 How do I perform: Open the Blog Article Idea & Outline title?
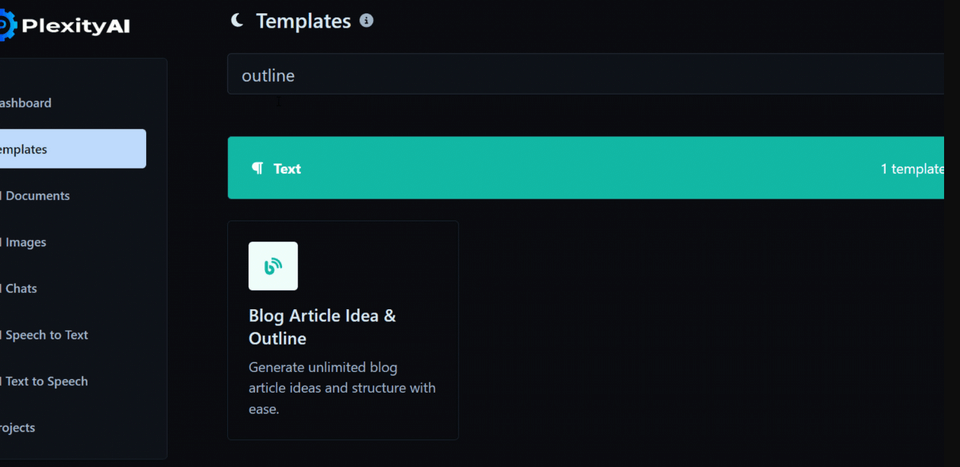(322, 327)
